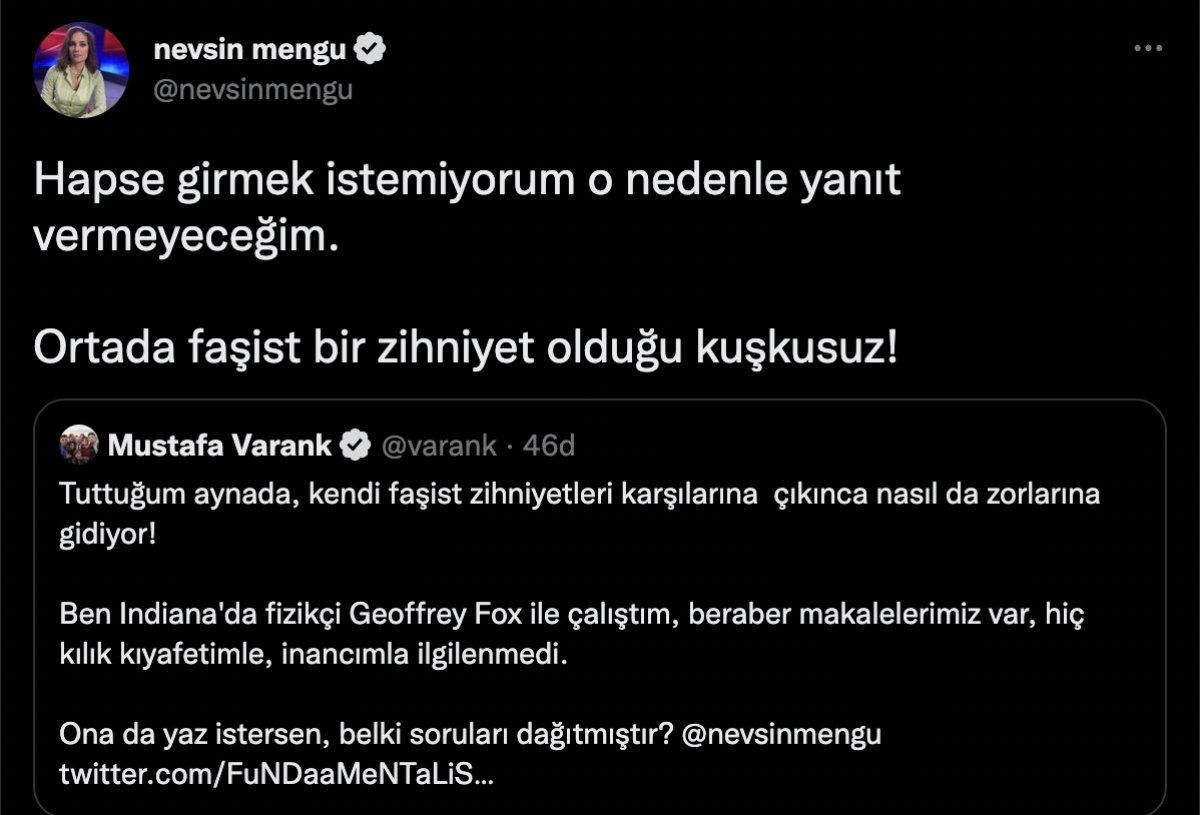This screenshot has width=1200, height=815.
Task: Click the verified badge next to nevsin mengu
Action: pos(374,45)
